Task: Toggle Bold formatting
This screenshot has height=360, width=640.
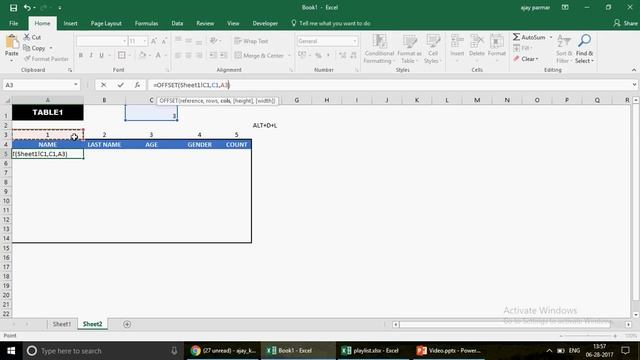Action: point(81,55)
